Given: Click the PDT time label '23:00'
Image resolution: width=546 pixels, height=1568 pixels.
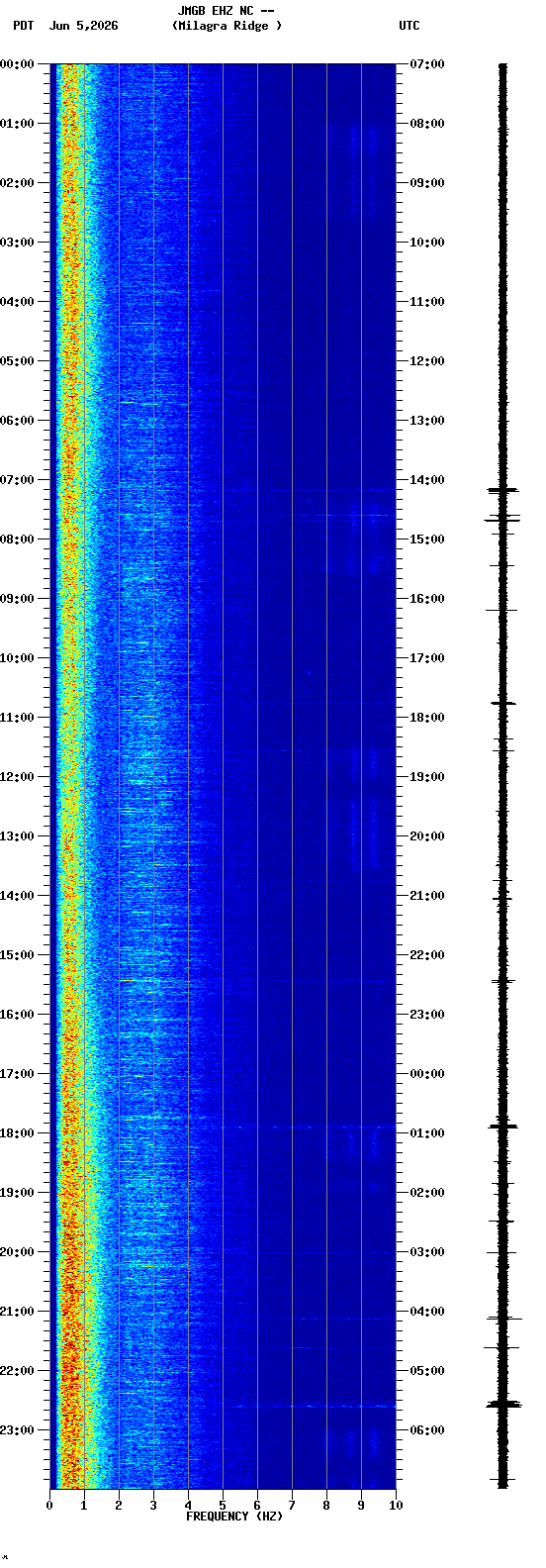Looking at the screenshot, I should click(17, 1430).
